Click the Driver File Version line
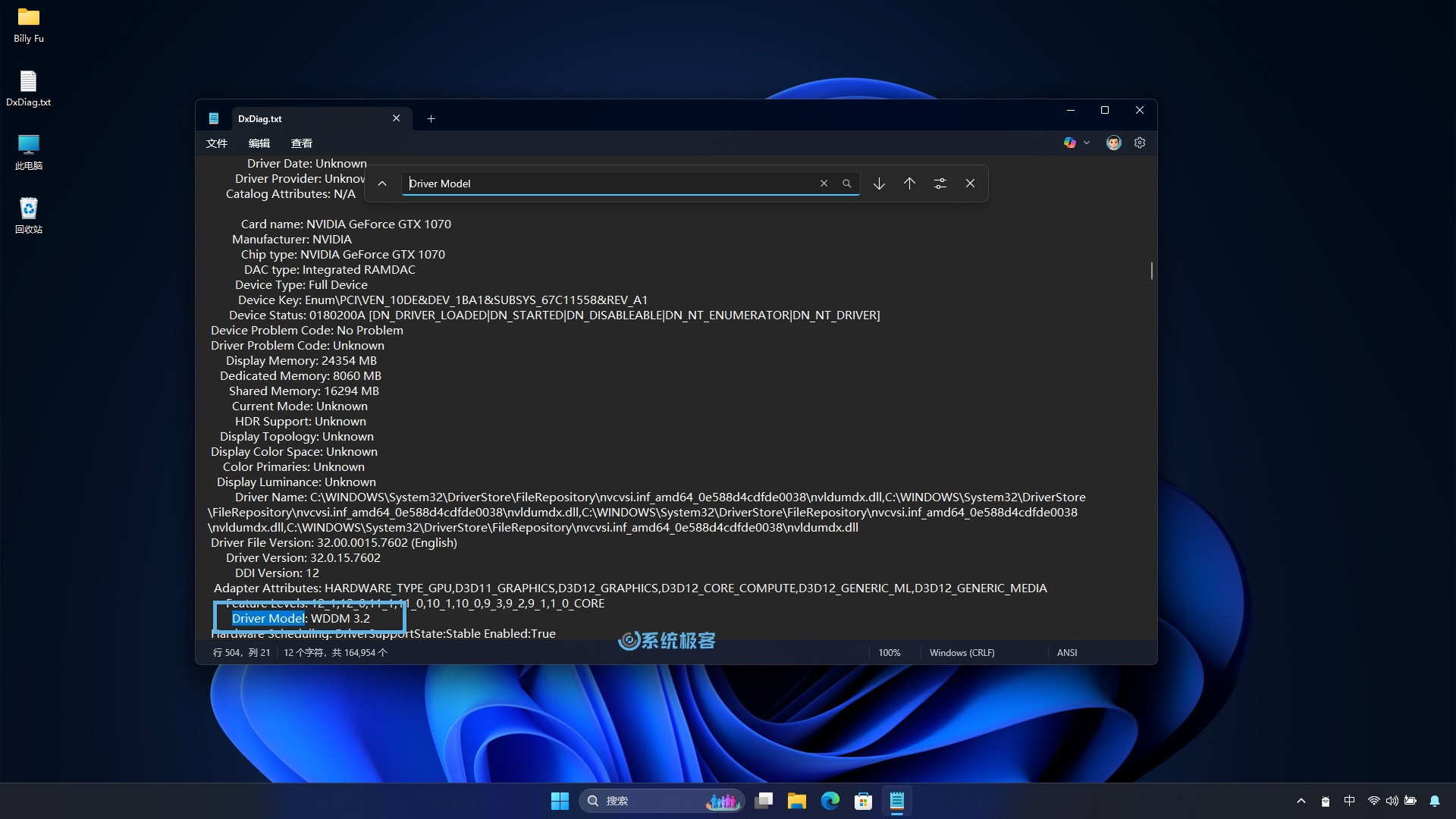Viewport: 1456px width, 819px height. 334,543
